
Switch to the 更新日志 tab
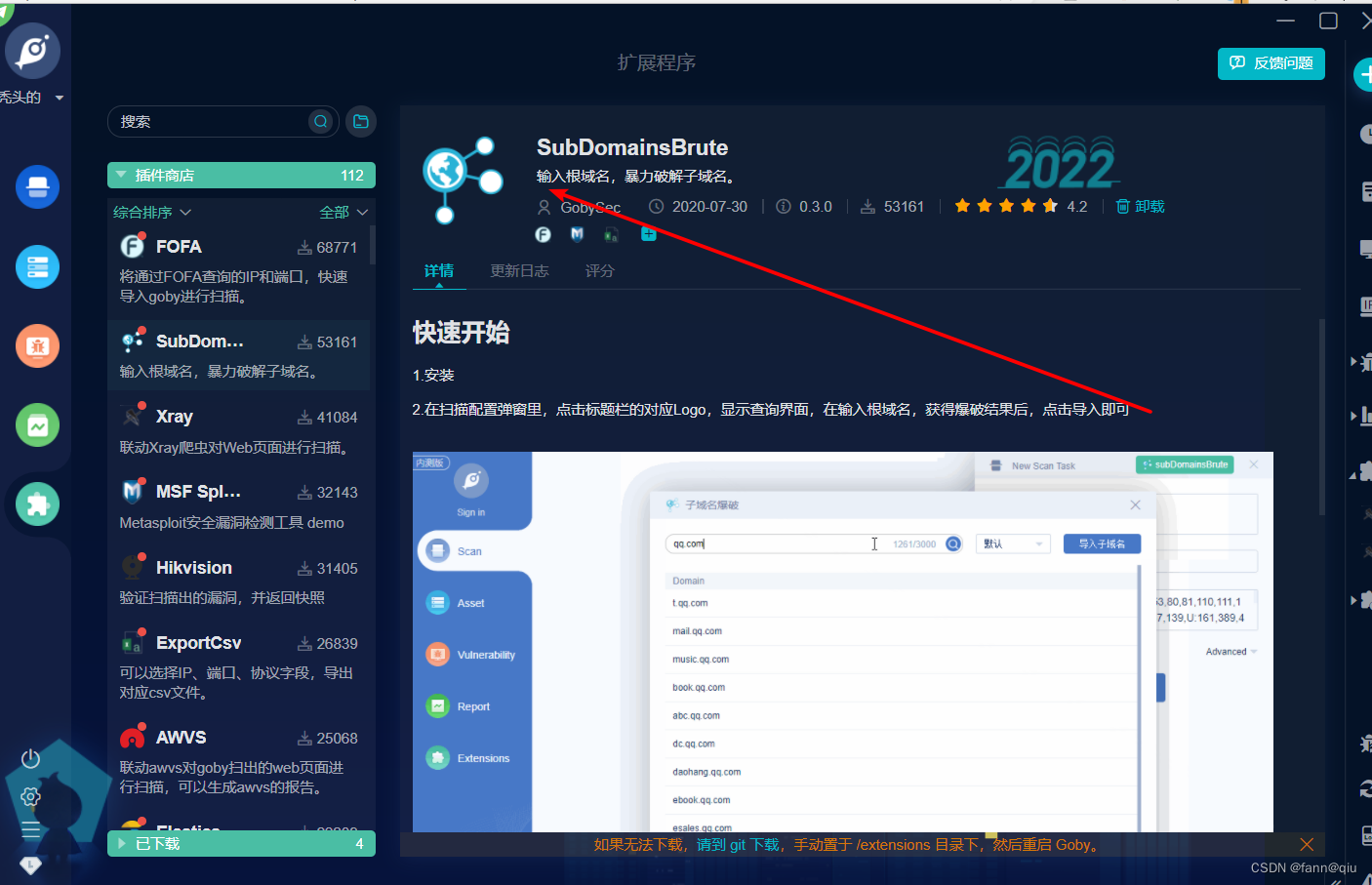click(x=519, y=270)
